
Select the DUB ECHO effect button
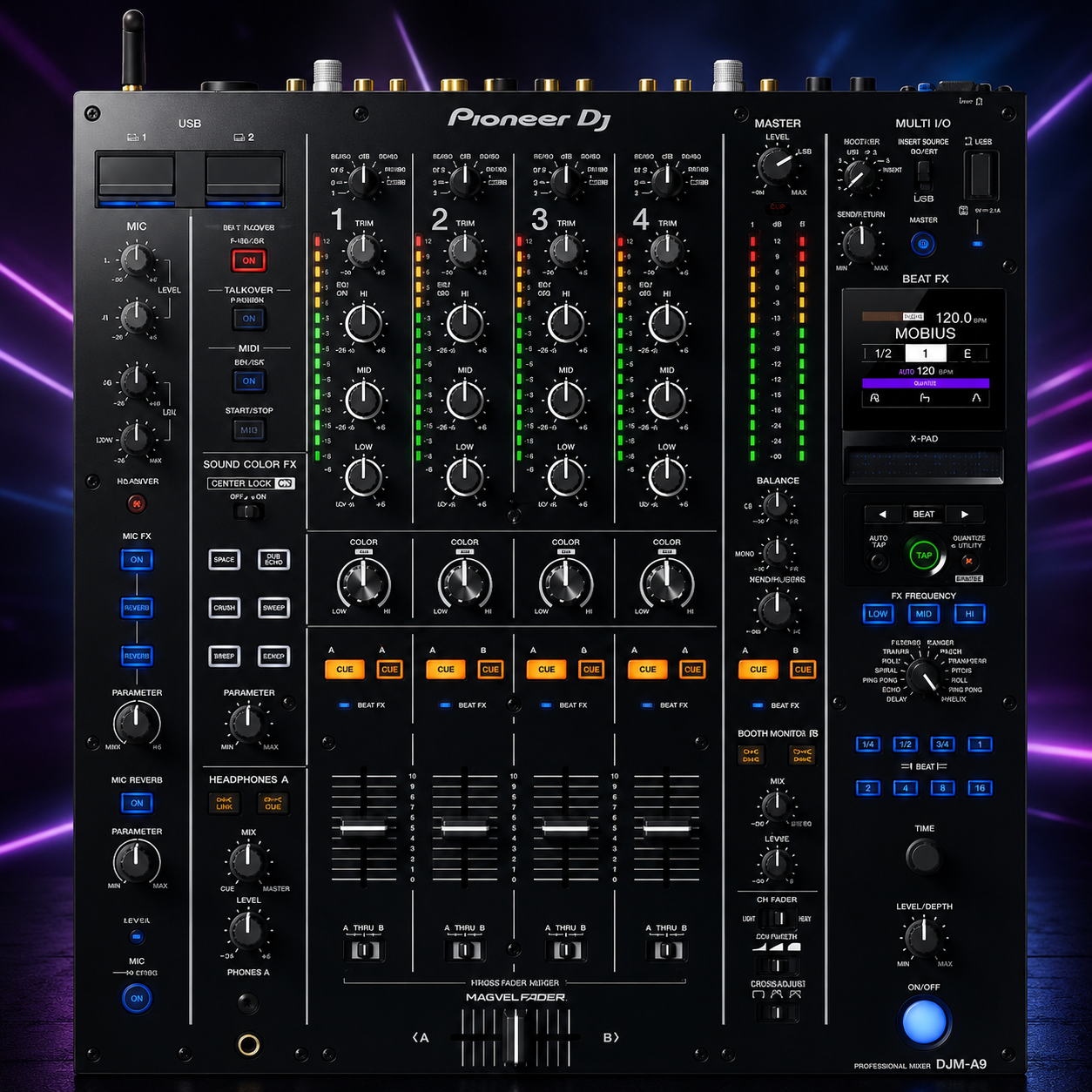[273, 559]
